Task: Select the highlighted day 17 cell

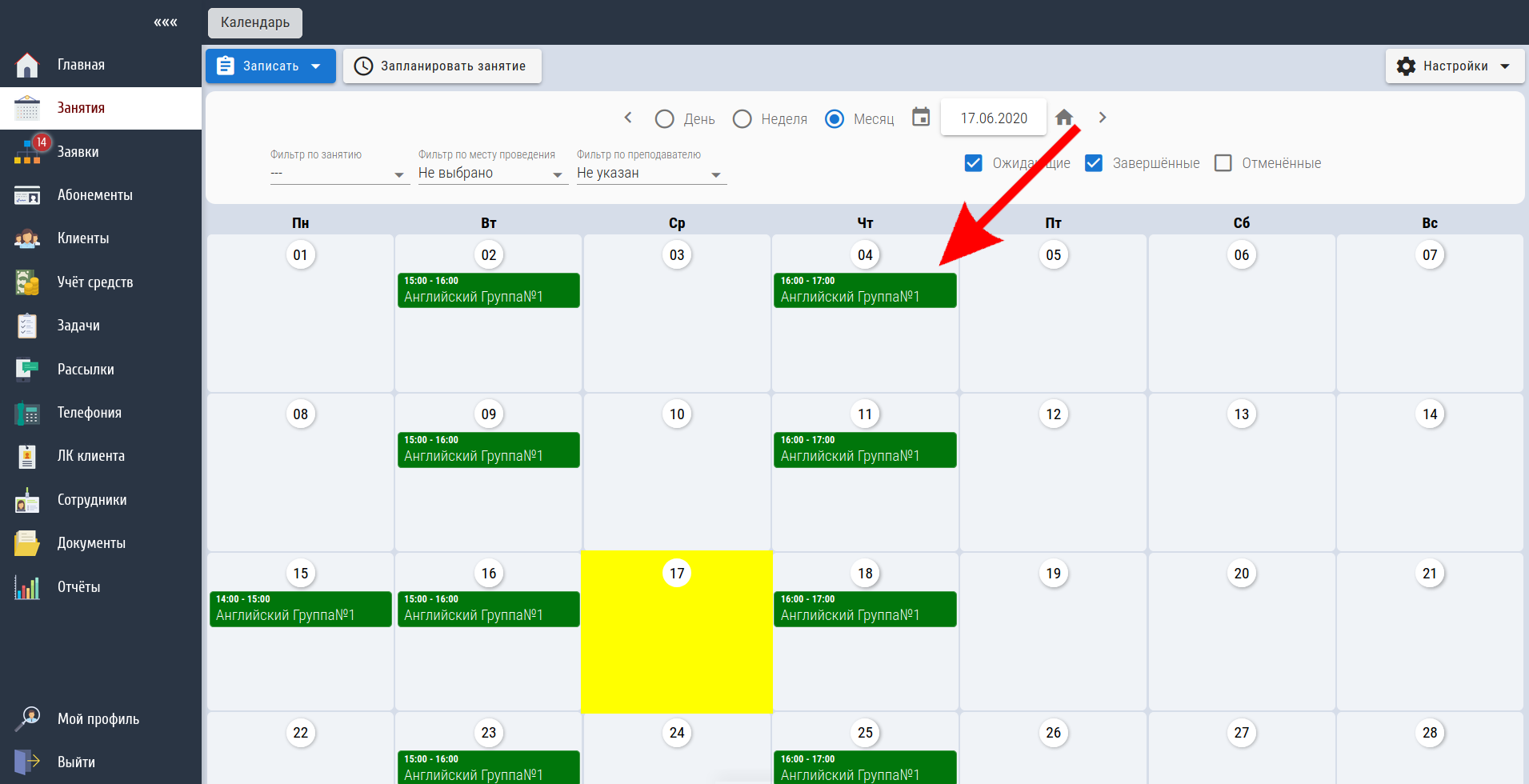Action: [x=677, y=632]
